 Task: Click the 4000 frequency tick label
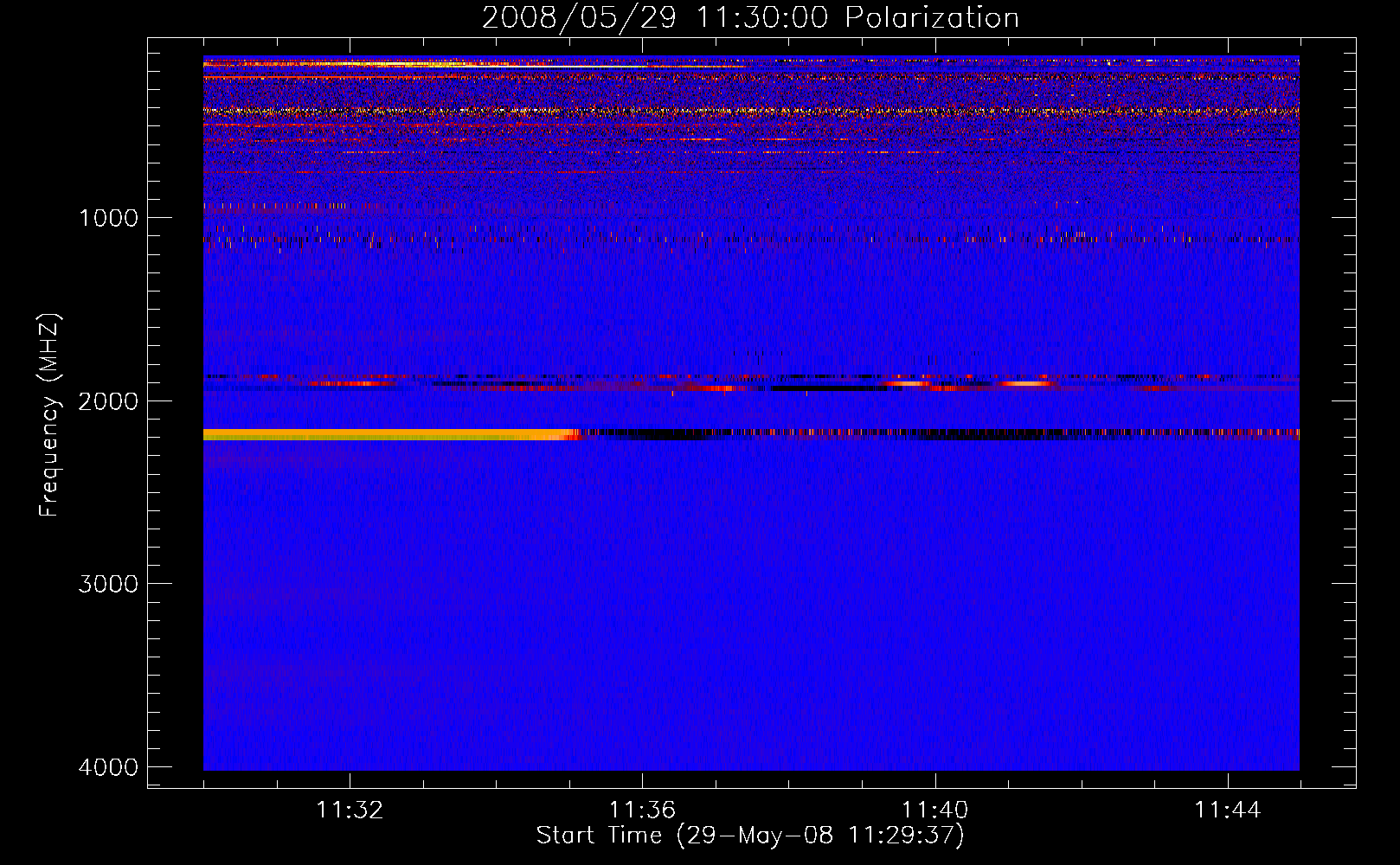(108, 767)
